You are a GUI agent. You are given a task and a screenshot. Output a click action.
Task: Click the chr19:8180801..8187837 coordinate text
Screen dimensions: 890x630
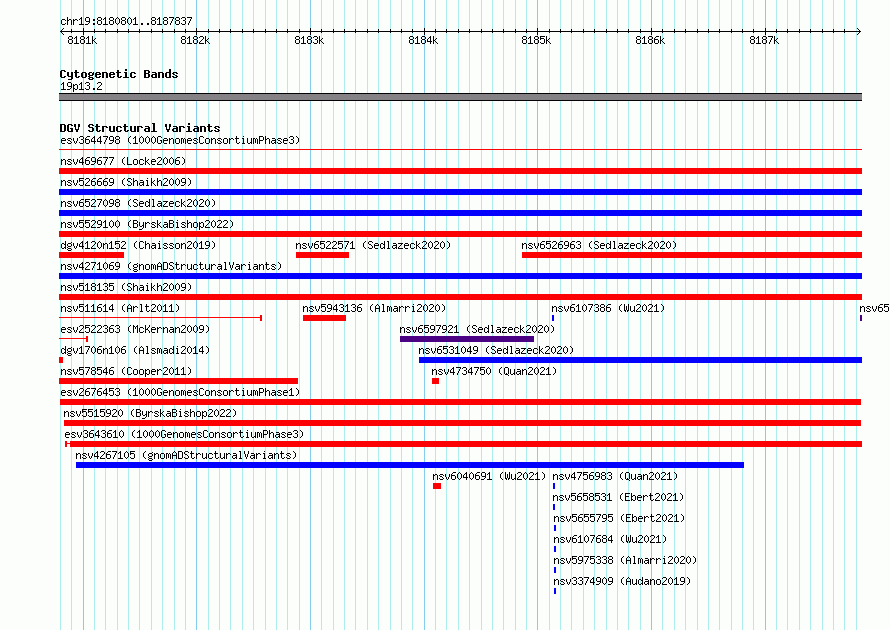coord(126,21)
